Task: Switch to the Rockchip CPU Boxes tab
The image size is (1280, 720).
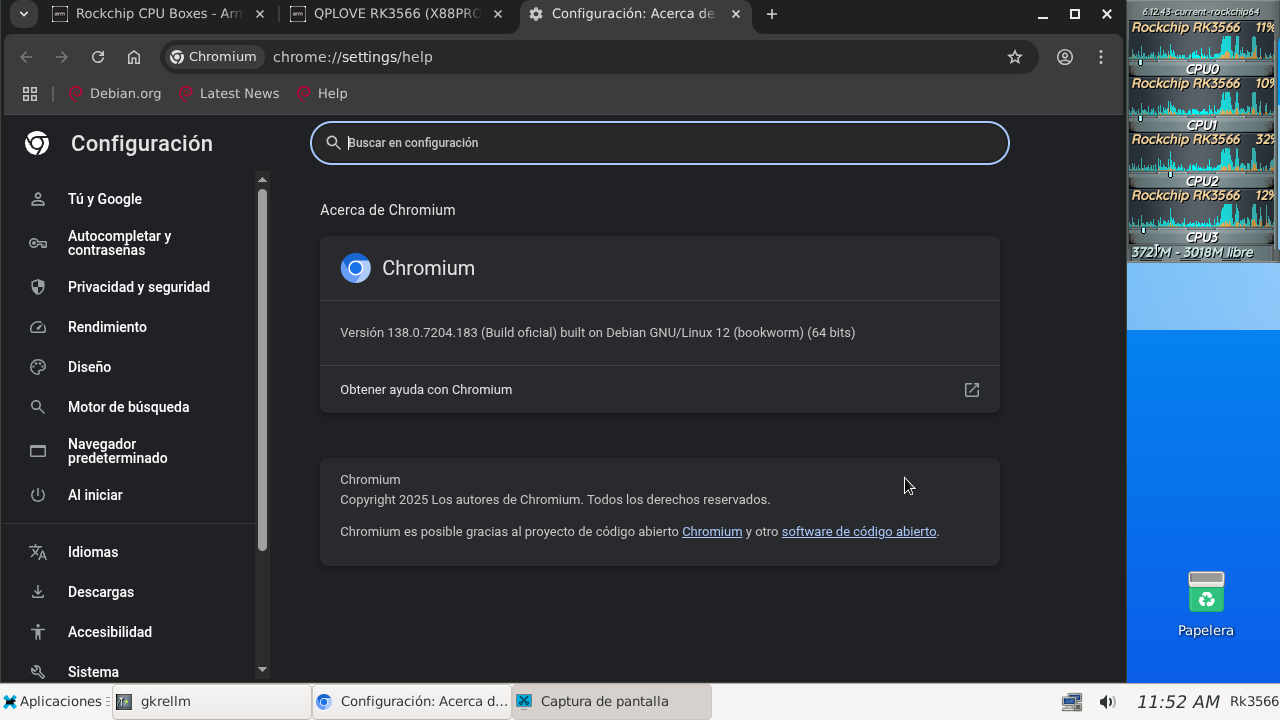Action: coord(160,14)
